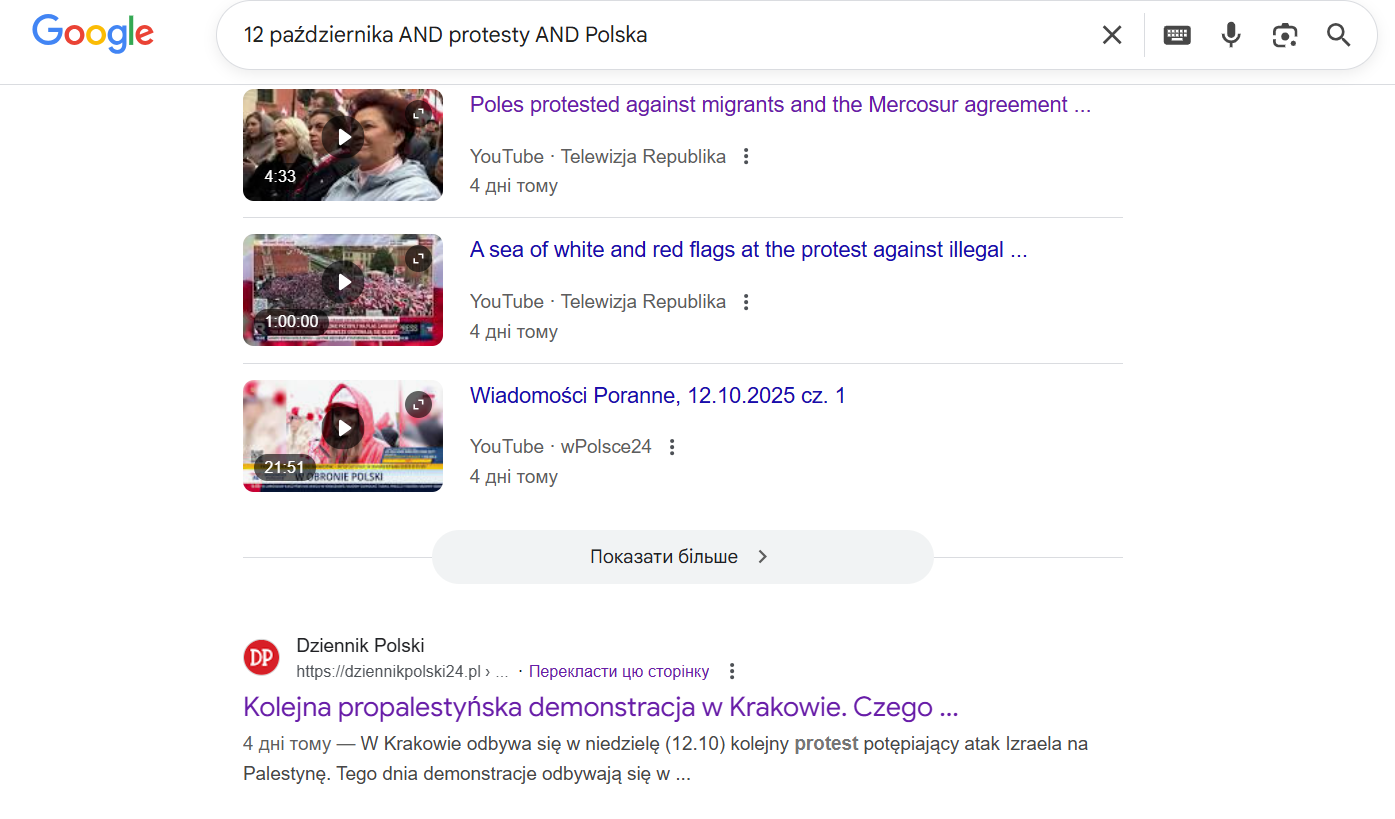This screenshot has width=1395, height=819.
Task: Expand preview on the Mercosur protest thumbnail
Action: [418, 114]
